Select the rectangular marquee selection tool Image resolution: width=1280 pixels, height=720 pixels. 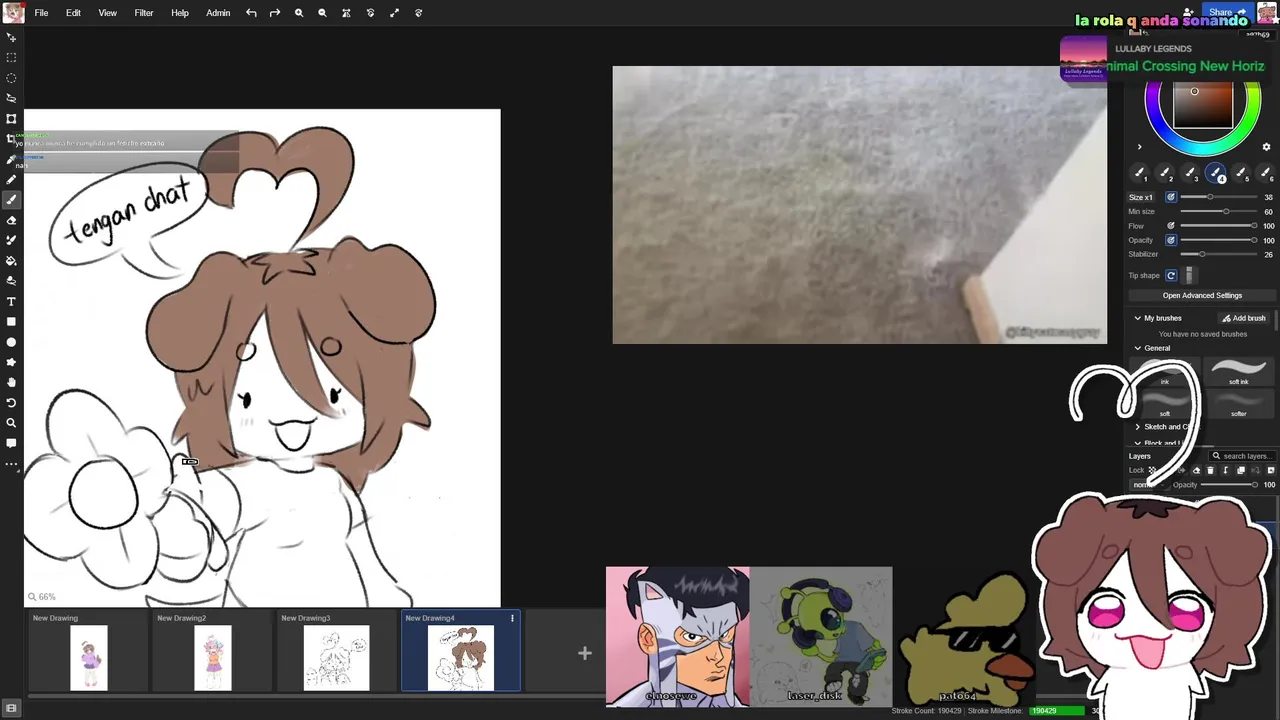(x=11, y=57)
